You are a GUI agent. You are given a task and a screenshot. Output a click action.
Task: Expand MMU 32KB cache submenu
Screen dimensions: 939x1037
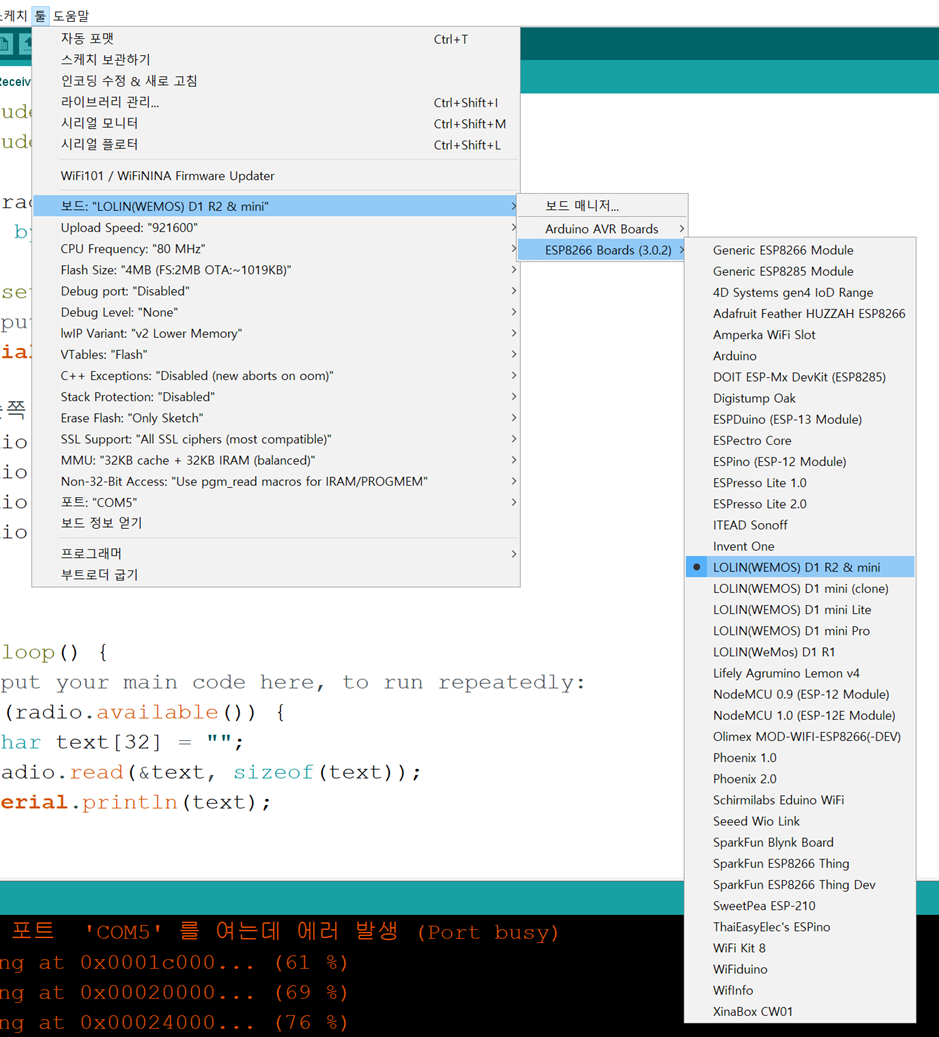[276, 460]
